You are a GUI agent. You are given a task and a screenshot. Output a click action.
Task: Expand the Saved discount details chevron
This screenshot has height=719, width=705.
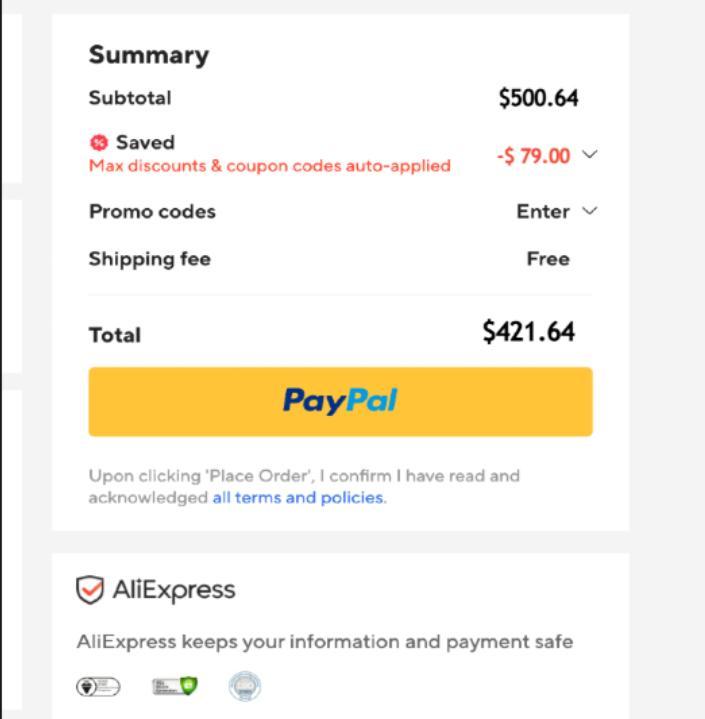tap(590, 155)
